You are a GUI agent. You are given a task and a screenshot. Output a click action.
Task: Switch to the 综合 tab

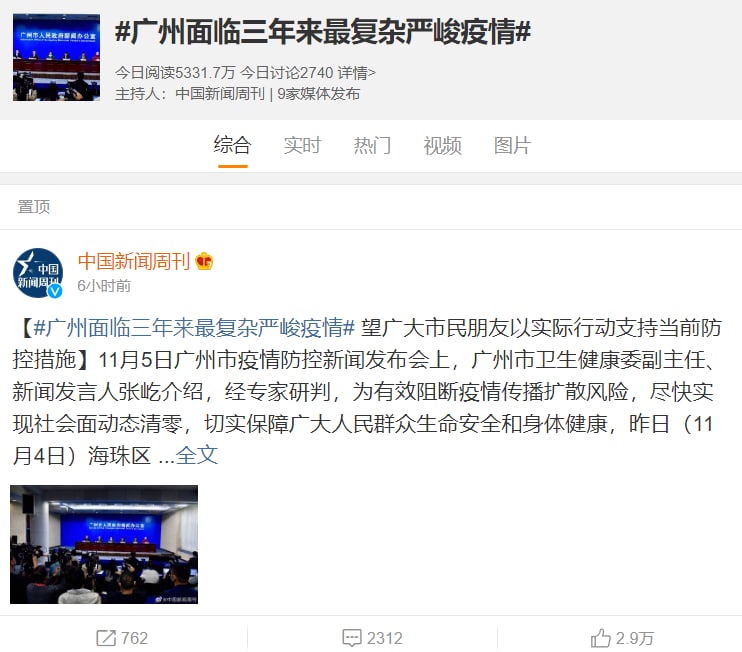[232, 145]
